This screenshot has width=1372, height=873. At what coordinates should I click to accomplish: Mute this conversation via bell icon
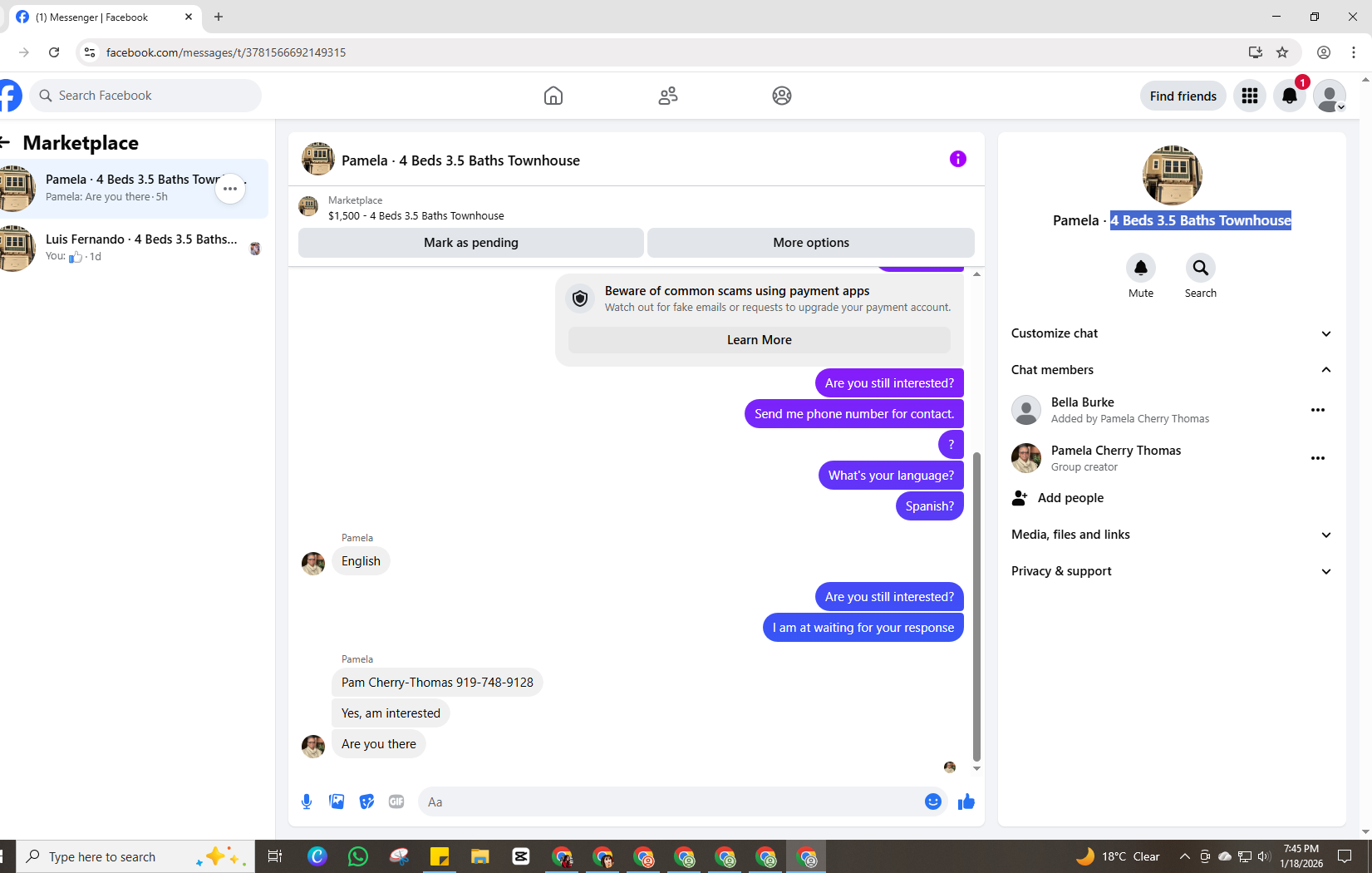[1140, 268]
